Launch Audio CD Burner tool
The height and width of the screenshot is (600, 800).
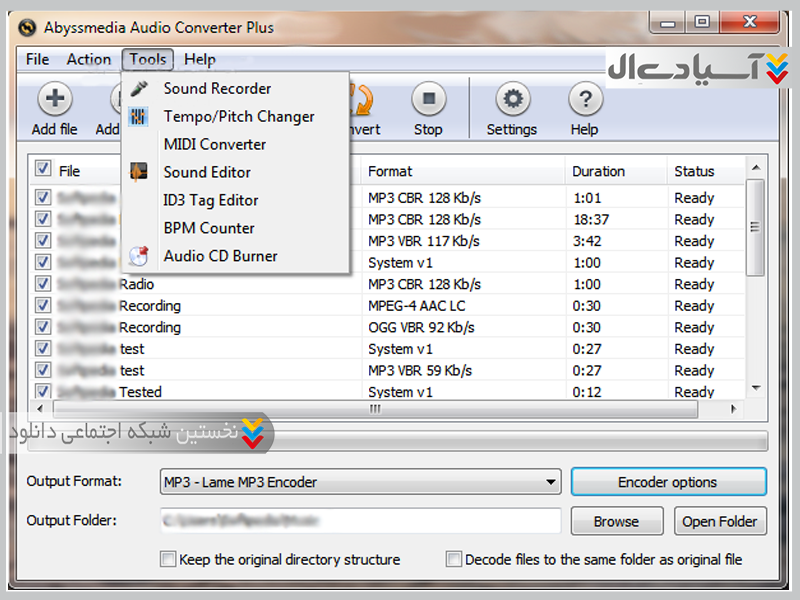[220, 256]
